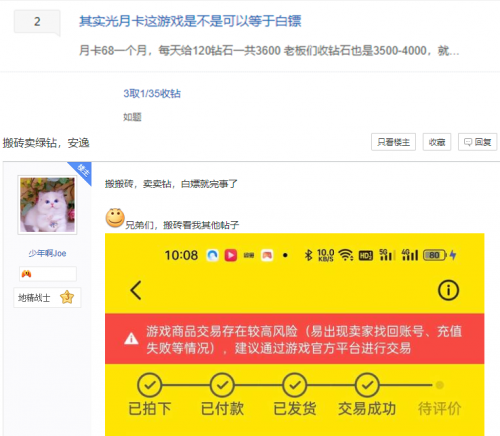The height and width of the screenshot is (436, 500).
Task: Click the 待评价 progress dot
Action: coord(440,385)
